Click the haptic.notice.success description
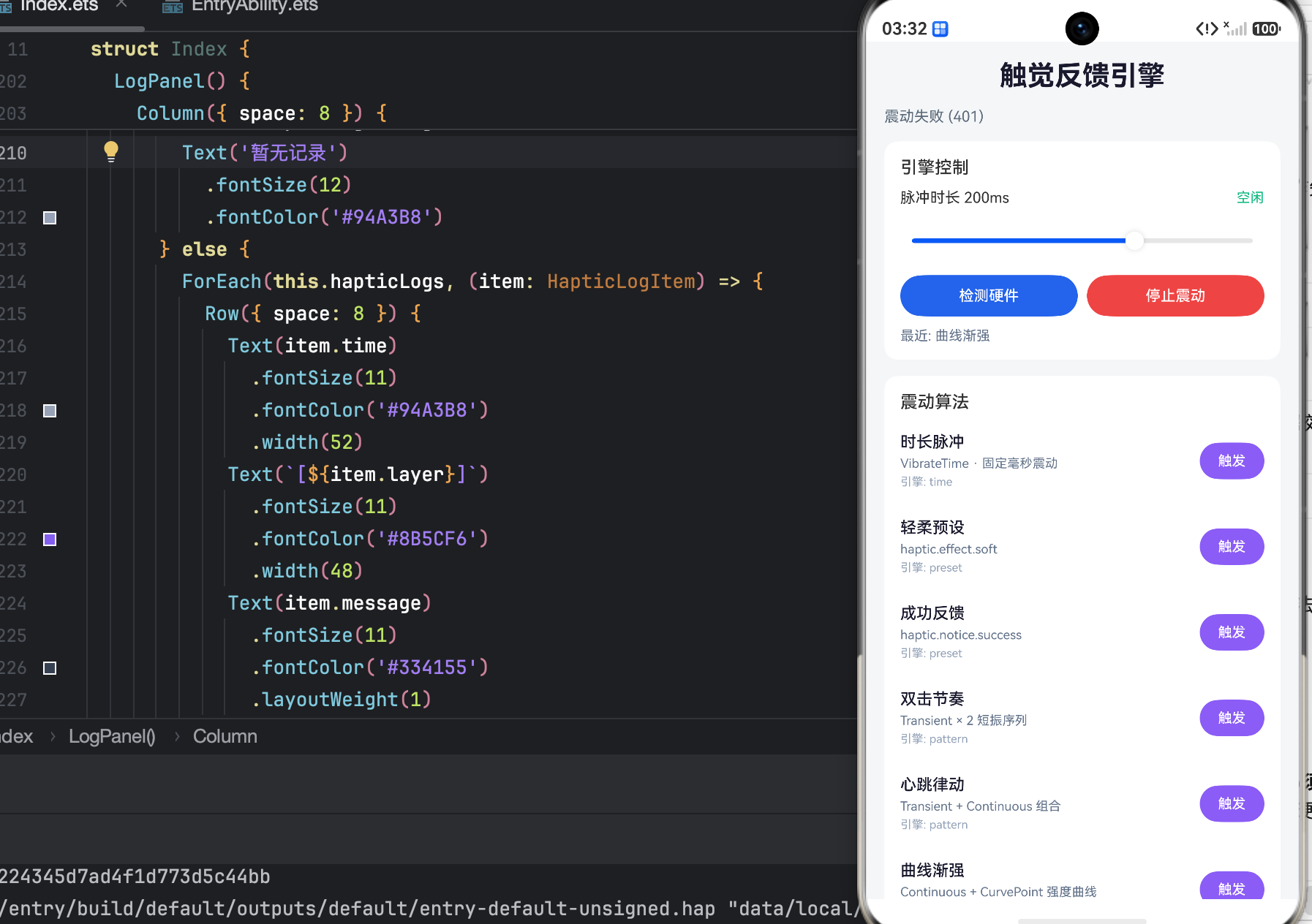 click(960, 635)
